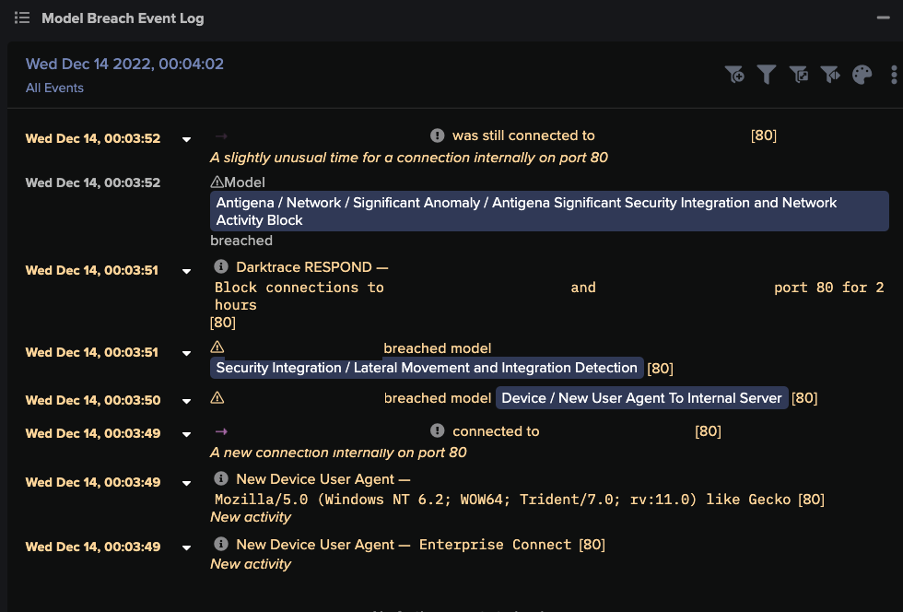Open the All Events link
This screenshot has width=904, height=612.
pyautogui.click(x=54, y=88)
